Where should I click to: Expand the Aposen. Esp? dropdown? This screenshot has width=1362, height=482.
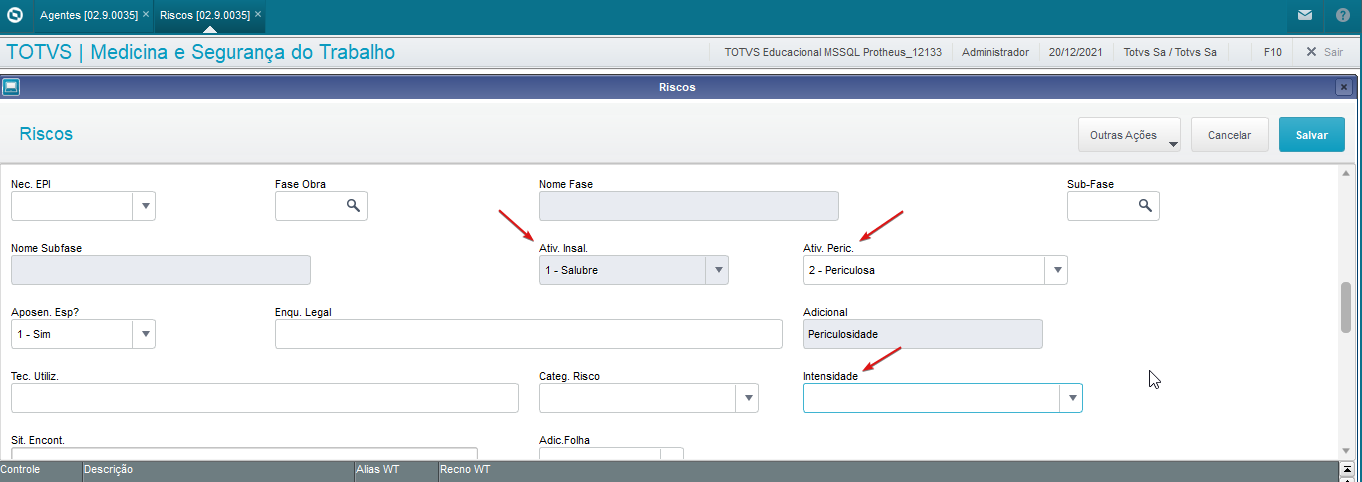145,334
